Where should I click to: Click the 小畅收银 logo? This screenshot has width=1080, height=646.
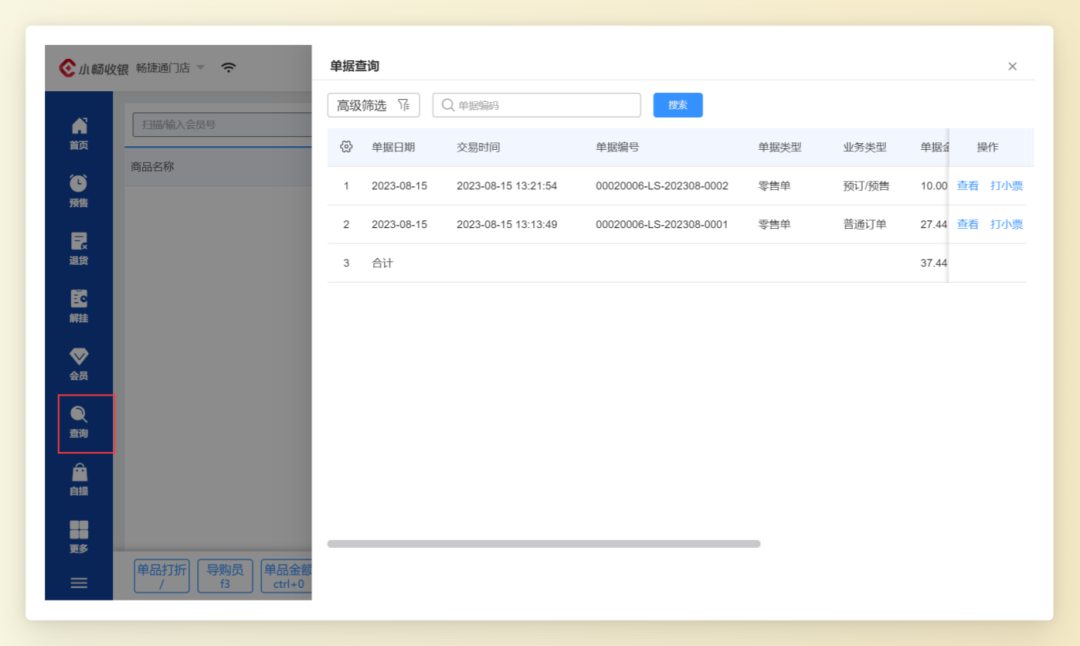(x=94, y=68)
